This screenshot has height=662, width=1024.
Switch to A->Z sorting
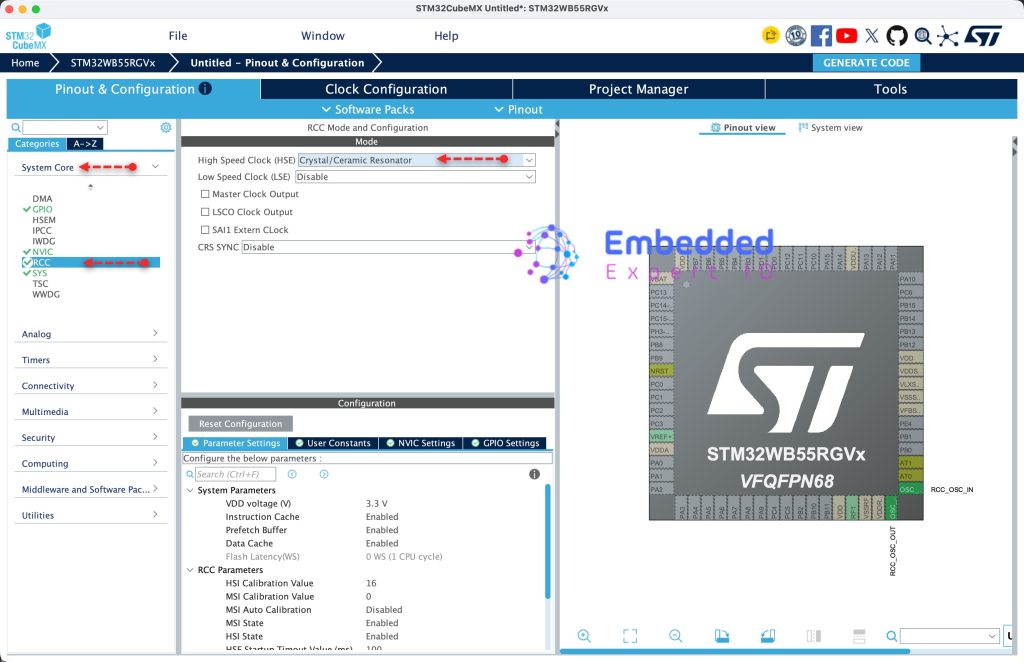85,144
